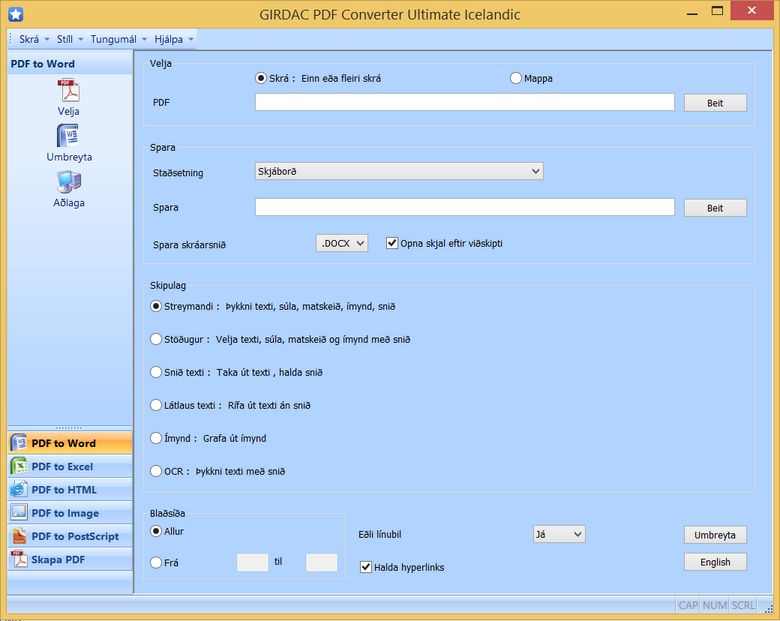Minimize the GIRDAC window

[x=692, y=12]
